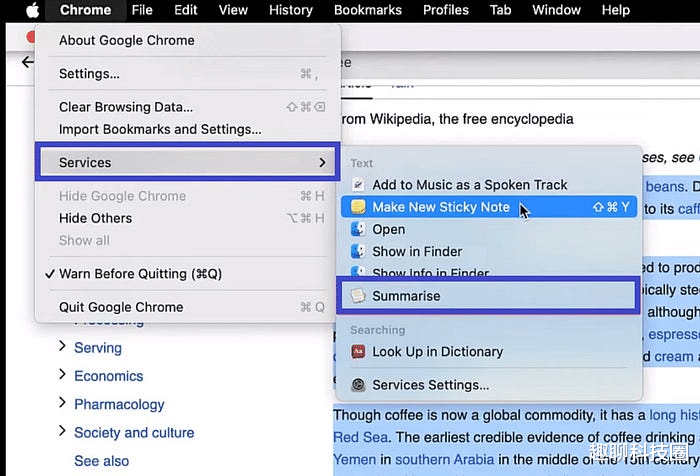The image size is (700, 476).
Task: Click the Add to Music service icon
Action: pyautogui.click(x=358, y=185)
